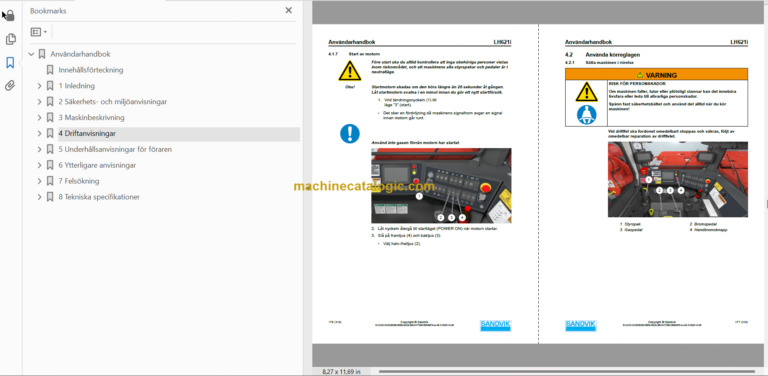Click the Sandvik logo on left page
Viewport: 768px width, 376px height.
[x=495, y=326]
